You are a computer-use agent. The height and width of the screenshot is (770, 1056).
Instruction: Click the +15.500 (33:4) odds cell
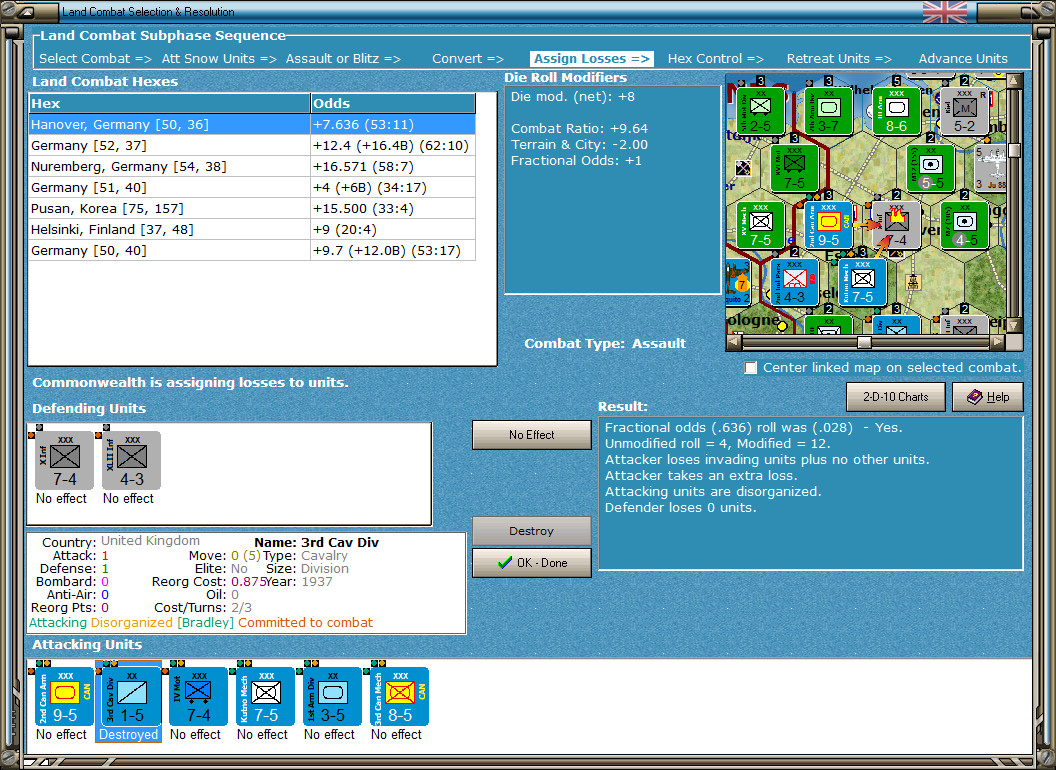tap(393, 209)
